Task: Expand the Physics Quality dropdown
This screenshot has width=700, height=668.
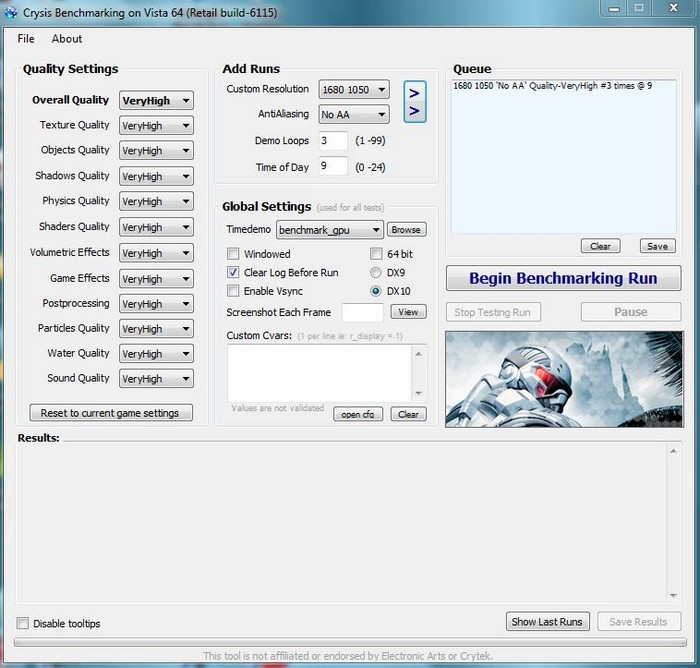Action: click(x=156, y=201)
